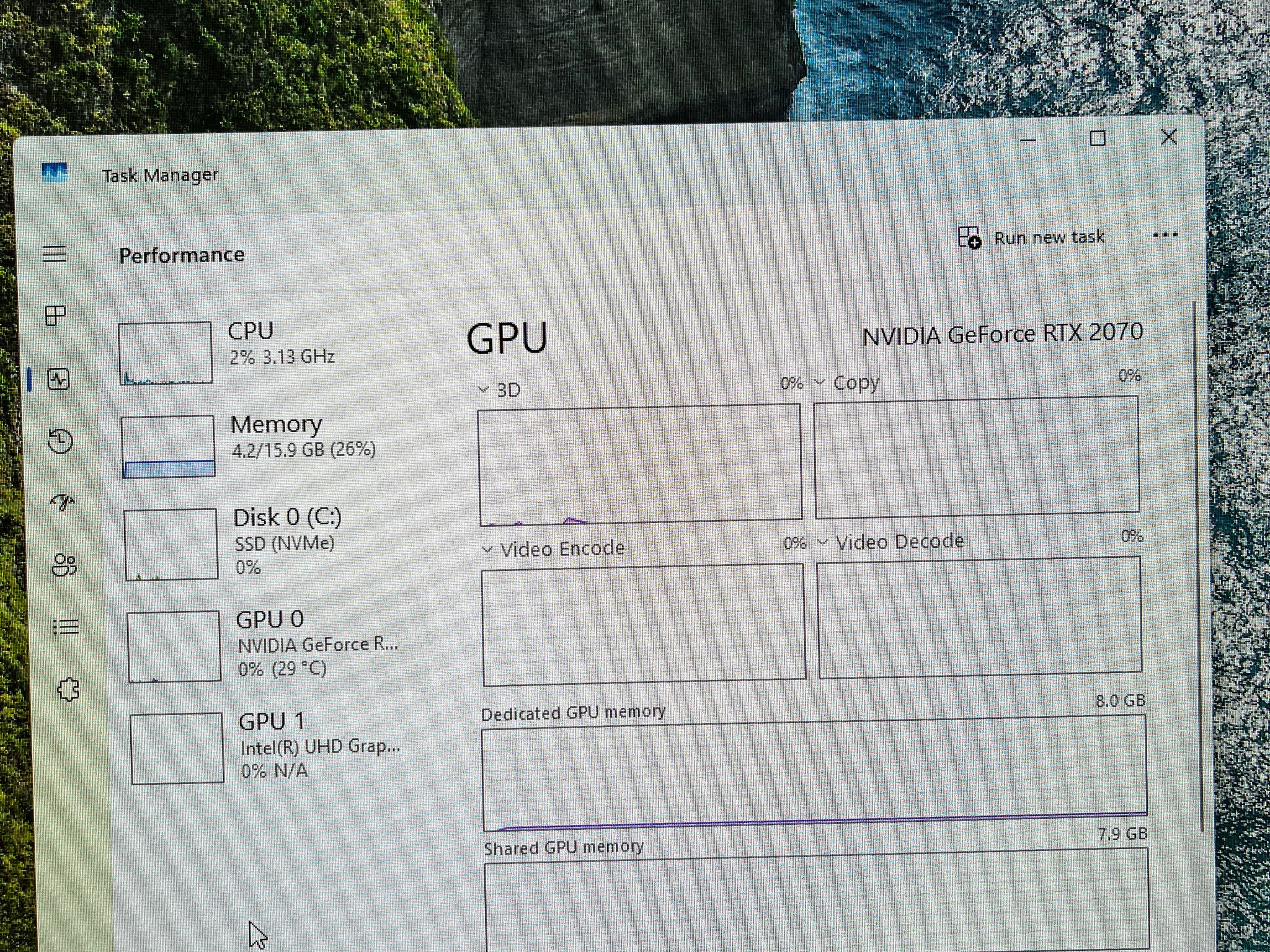
Task: Click the Copy engine usage graph
Action: tap(977, 457)
